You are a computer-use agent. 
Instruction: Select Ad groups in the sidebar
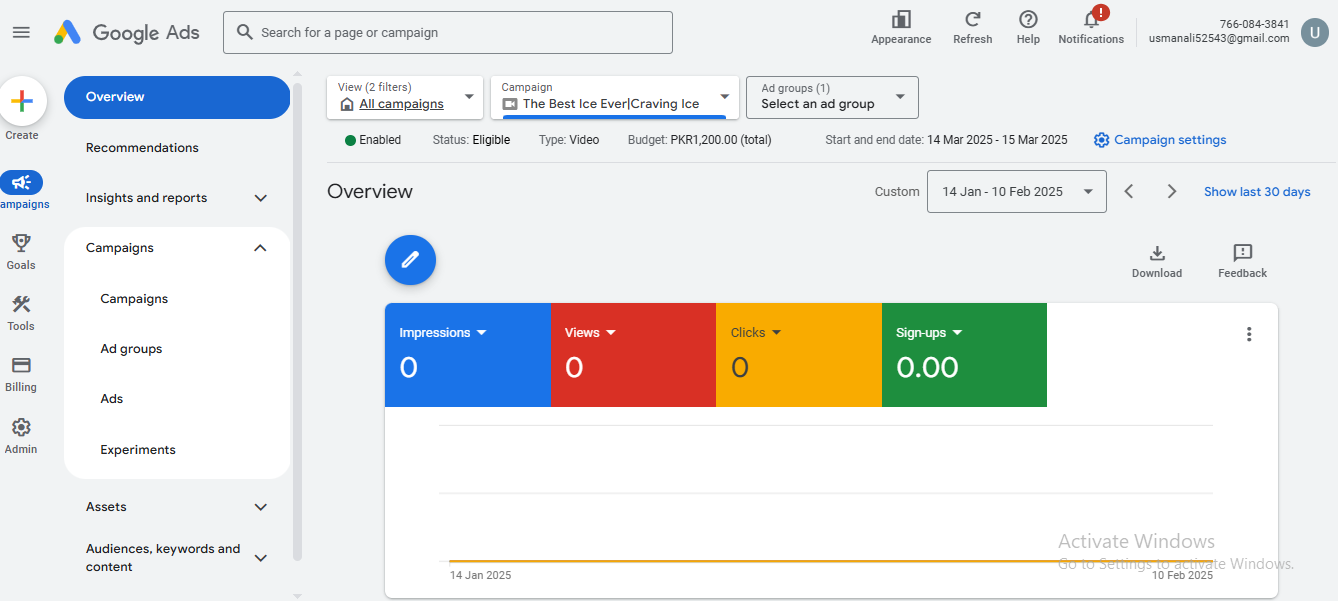[130, 348]
